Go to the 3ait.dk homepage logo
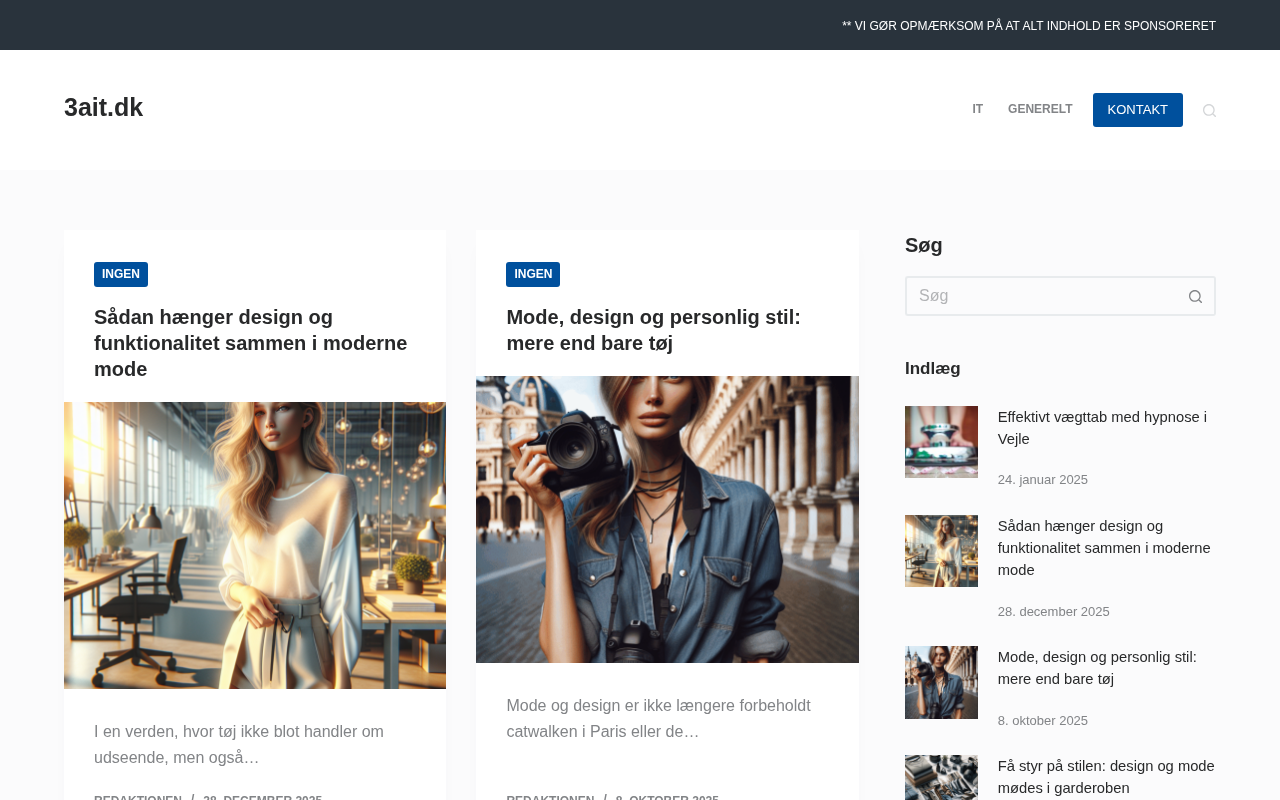The height and width of the screenshot is (800, 1280). click(x=103, y=107)
